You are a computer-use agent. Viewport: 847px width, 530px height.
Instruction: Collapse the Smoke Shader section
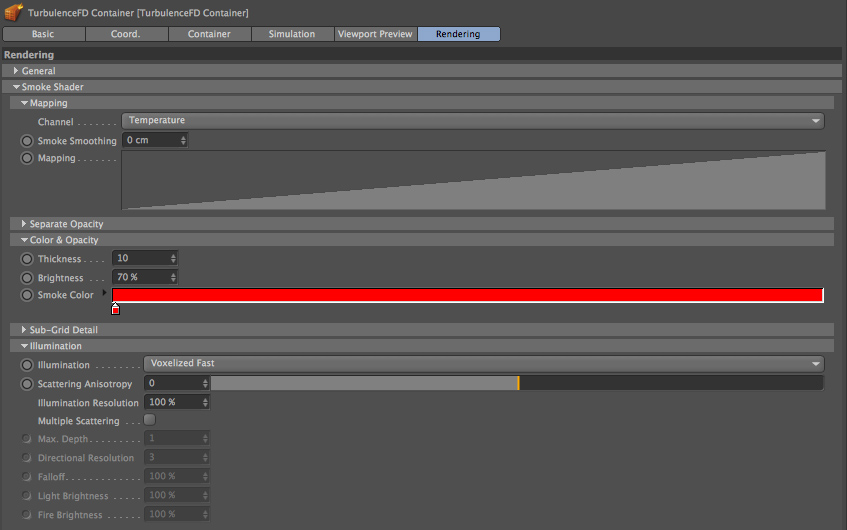tap(16, 87)
